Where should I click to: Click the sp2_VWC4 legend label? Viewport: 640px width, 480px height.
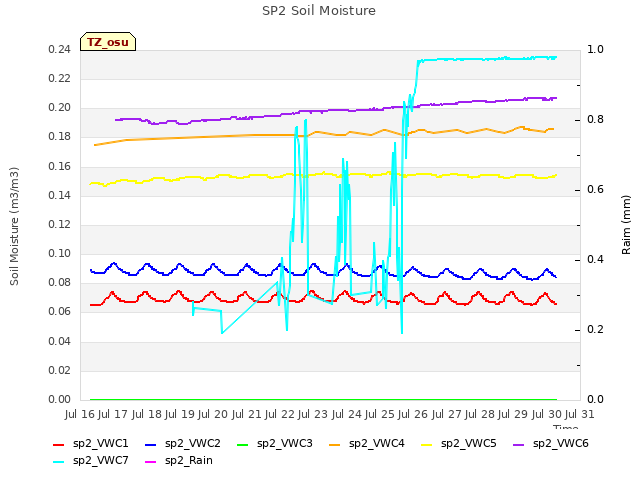376,443
